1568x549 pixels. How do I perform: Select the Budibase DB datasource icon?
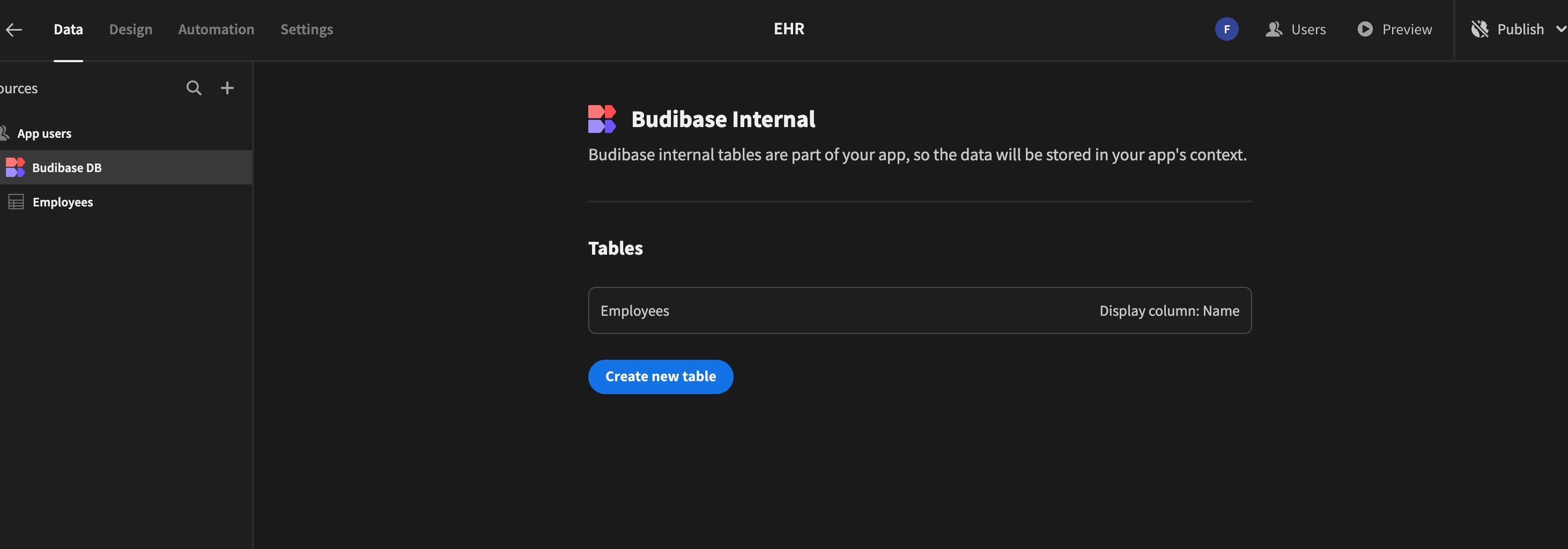point(16,167)
